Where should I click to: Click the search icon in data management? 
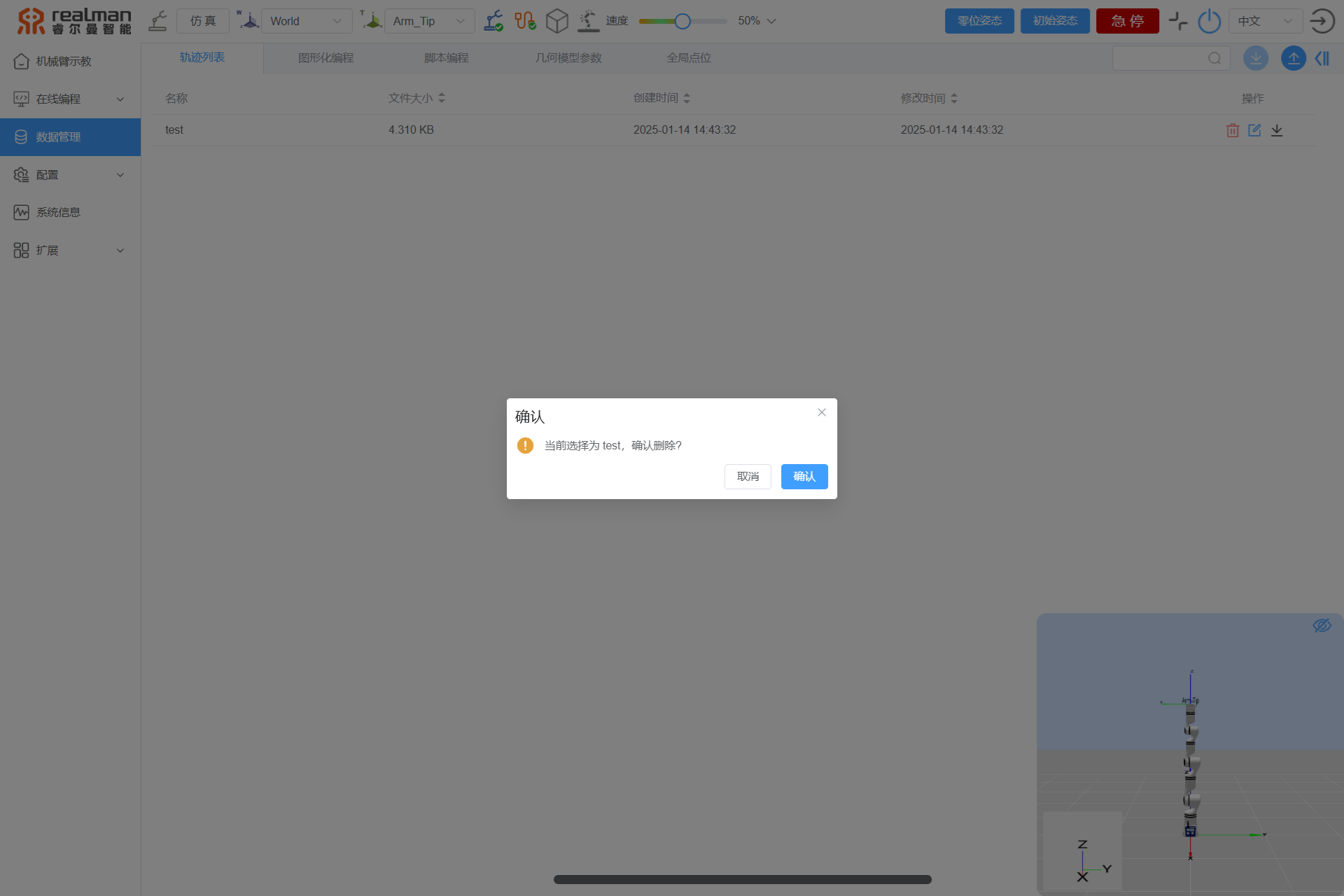coord(1214,58)
